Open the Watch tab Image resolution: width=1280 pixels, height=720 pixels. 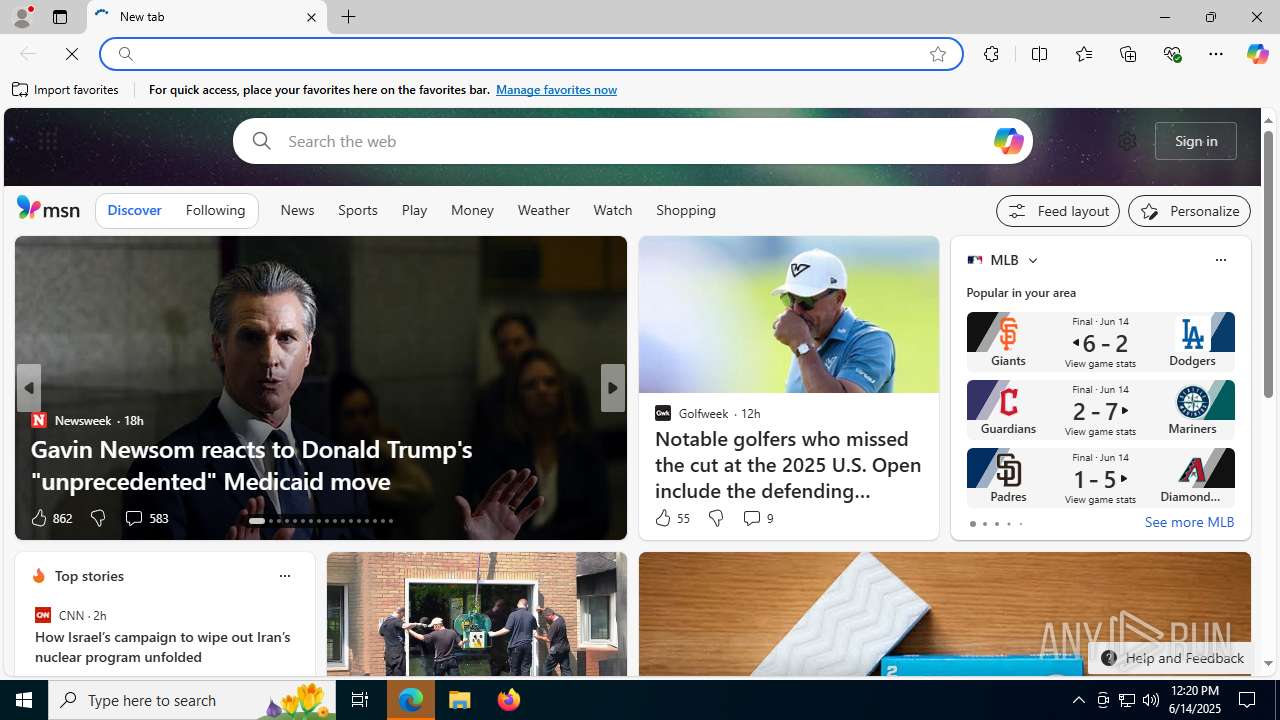click(613, 211)
